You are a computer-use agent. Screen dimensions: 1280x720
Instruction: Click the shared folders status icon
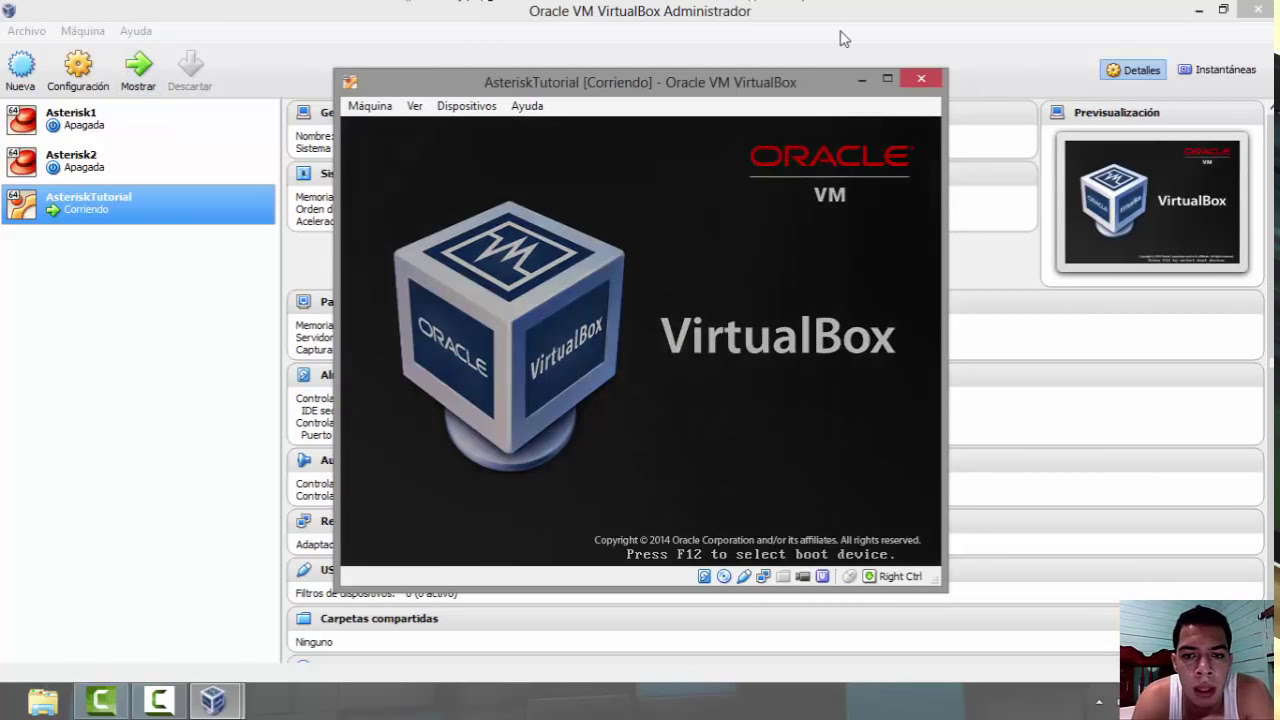(783, 576)
